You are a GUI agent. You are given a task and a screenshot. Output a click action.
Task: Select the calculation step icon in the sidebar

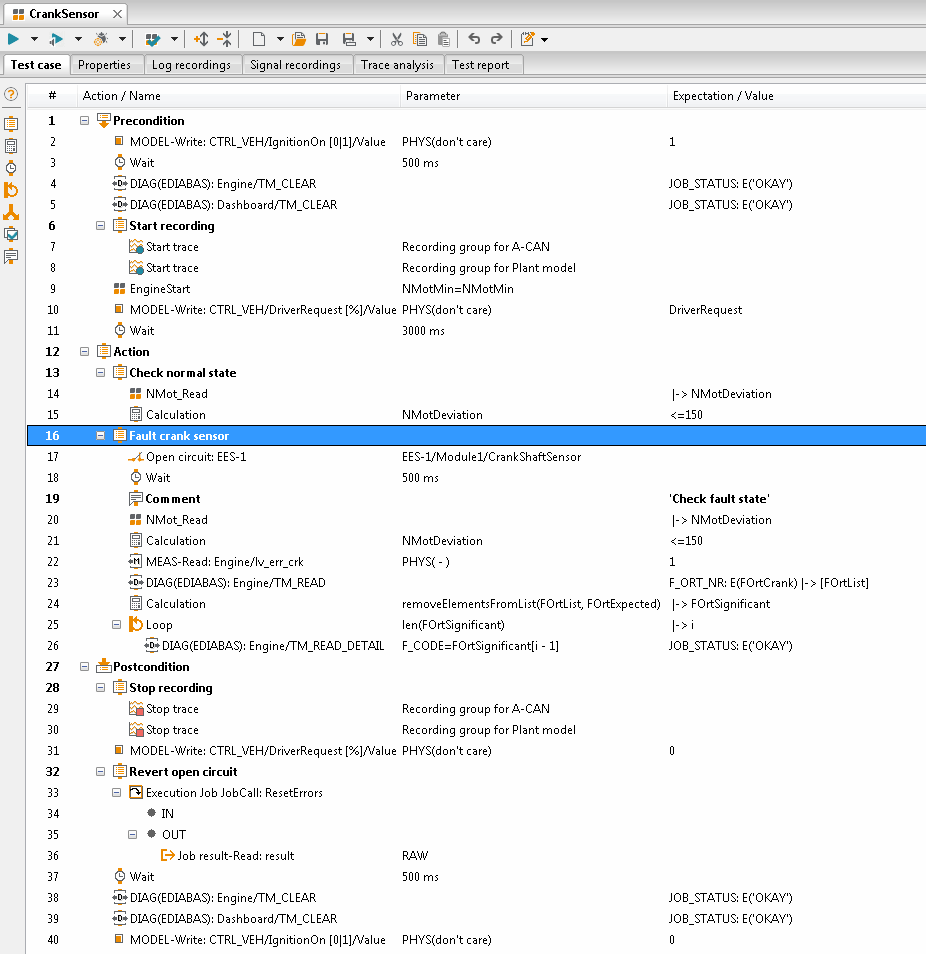(11, 146)
